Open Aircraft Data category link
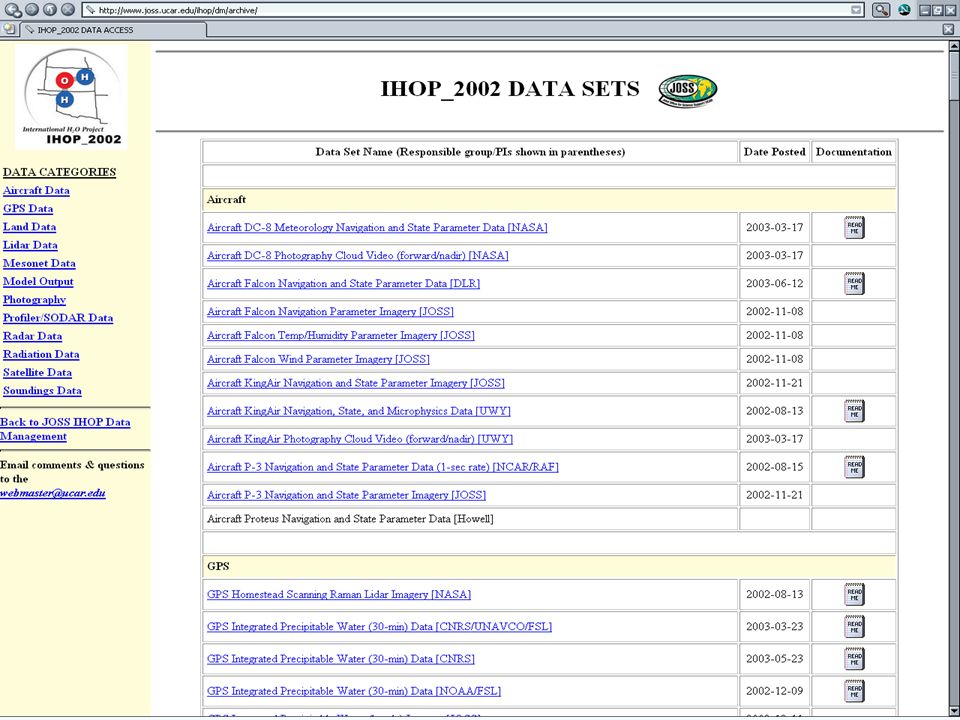Viewport: 960px width, 720px height. (x=36, y=190)
